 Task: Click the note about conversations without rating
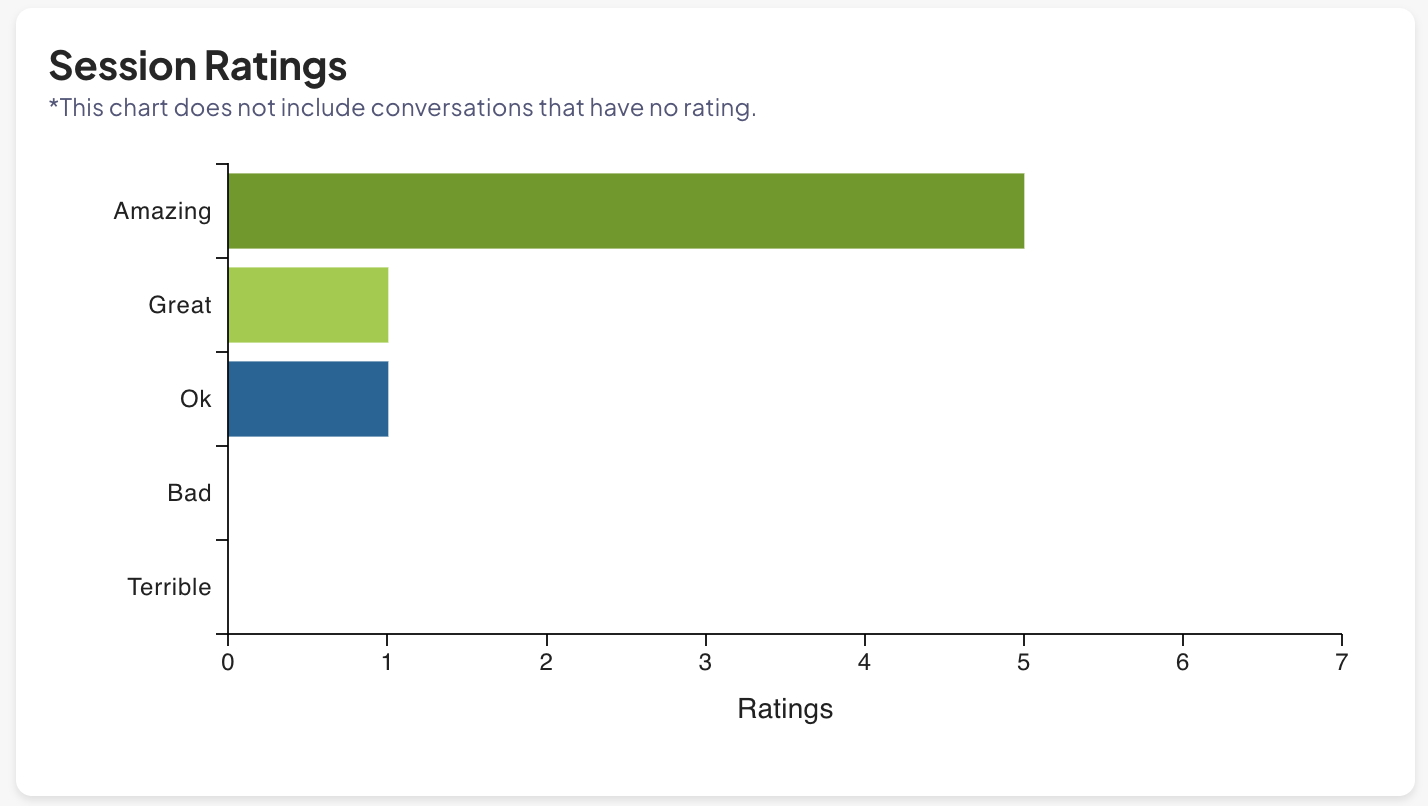coord(402,108)
